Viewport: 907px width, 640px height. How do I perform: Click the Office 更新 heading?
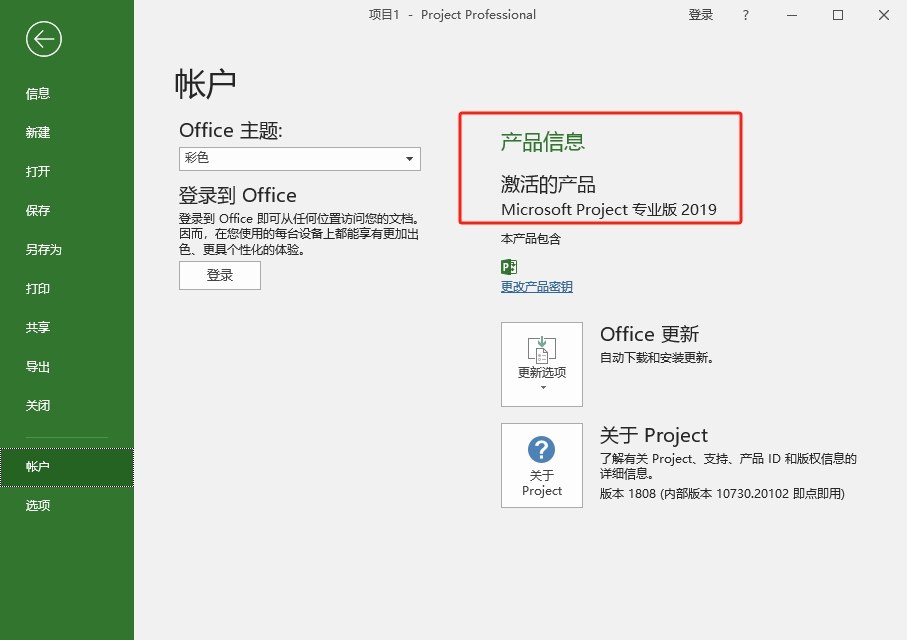point(649,334)
